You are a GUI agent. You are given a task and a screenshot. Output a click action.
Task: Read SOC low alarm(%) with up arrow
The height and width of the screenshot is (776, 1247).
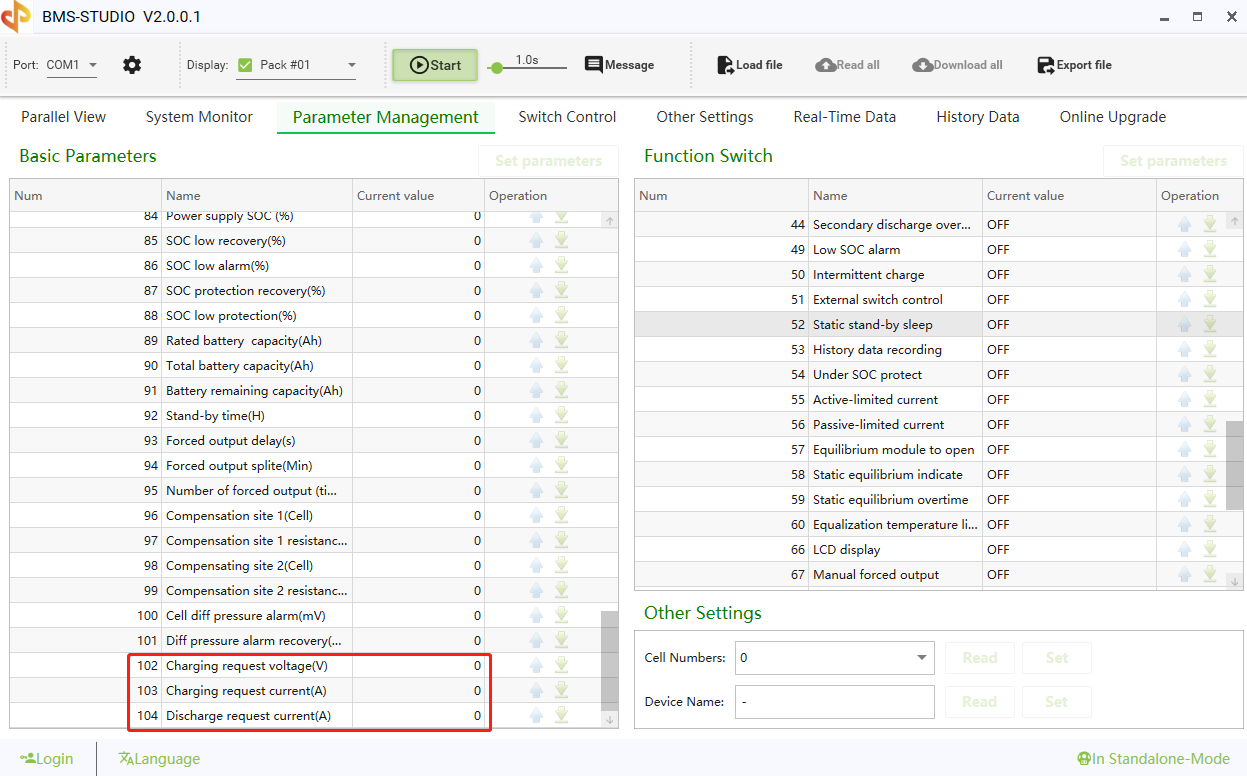pyautogui.click(x=536, y=266)
